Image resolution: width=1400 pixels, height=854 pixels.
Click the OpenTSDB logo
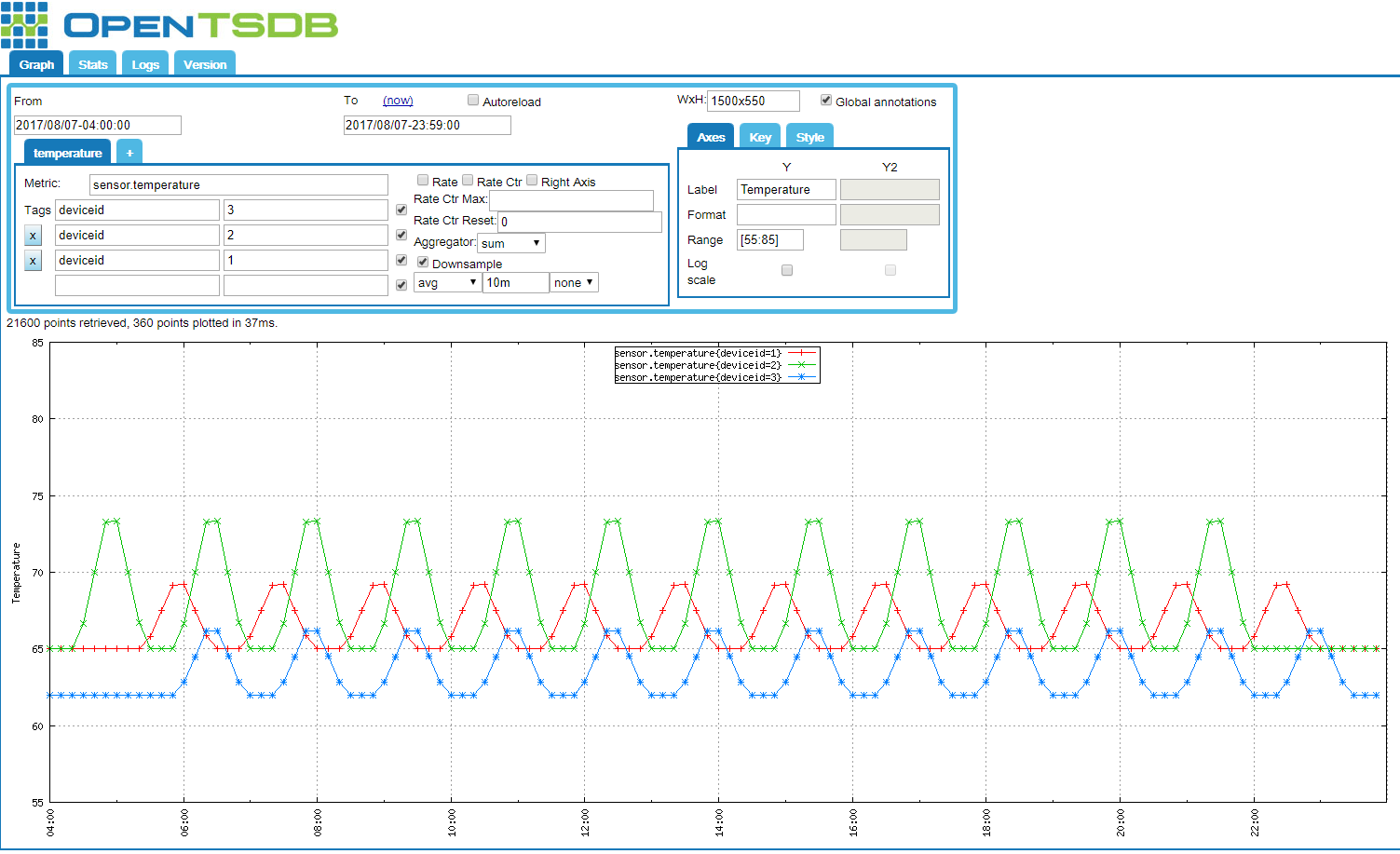click(x=170, y=25)
